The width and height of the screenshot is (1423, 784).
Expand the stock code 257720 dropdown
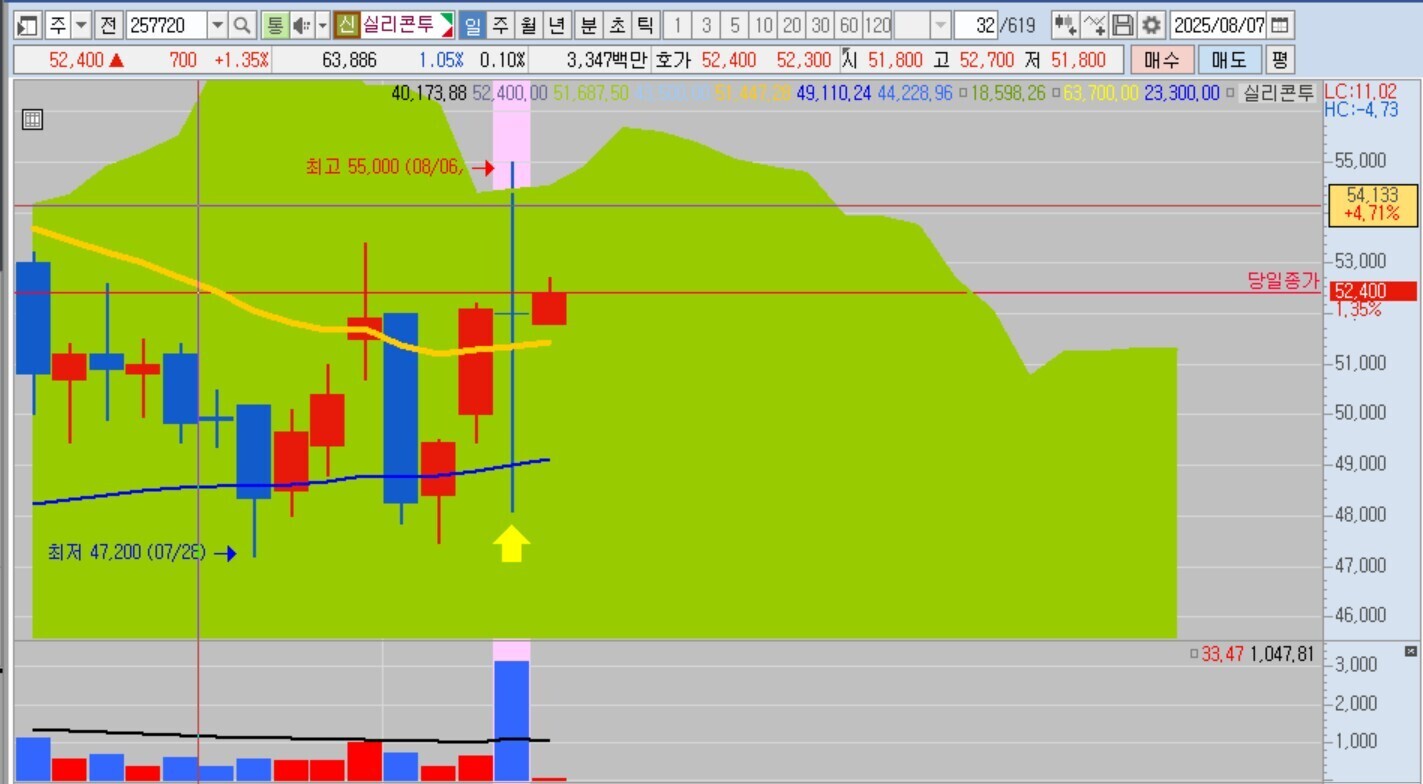tap(217, 25)
